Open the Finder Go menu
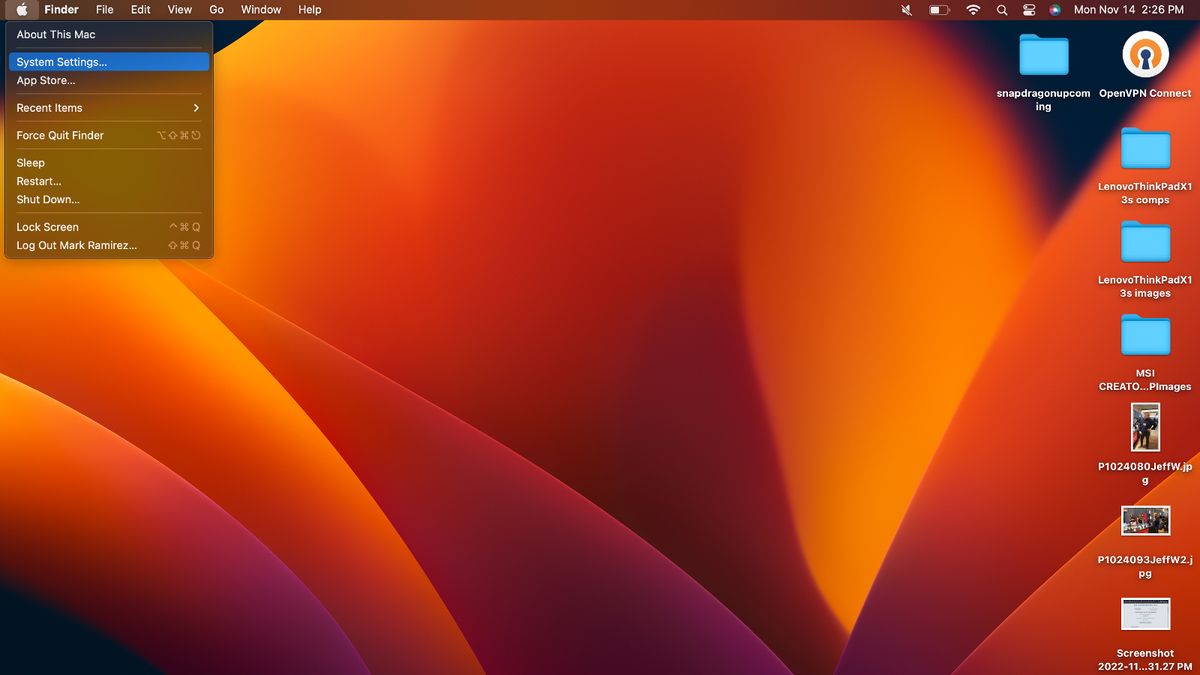This screenshot has width=1200, height=675. tap(216, 10)
